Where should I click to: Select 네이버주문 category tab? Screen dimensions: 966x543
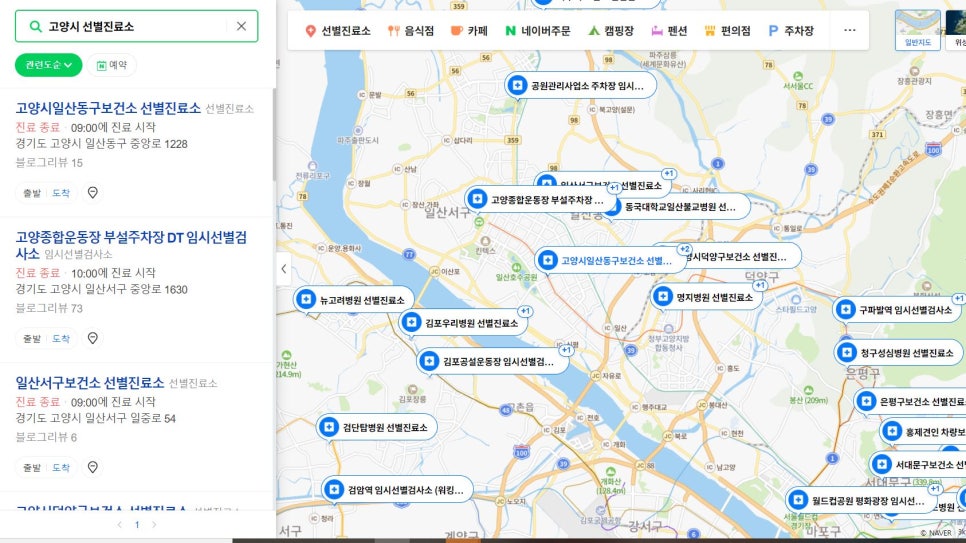coord(537,30)
